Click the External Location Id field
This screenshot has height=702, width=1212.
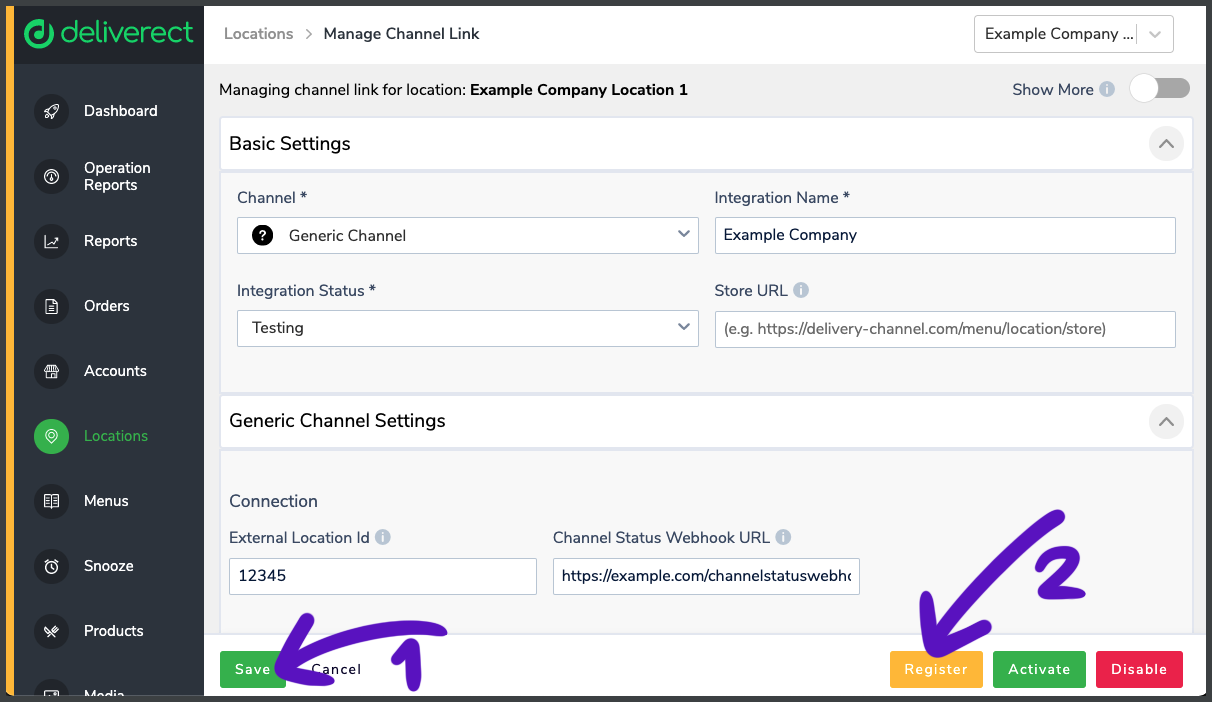pyautogui.click(x=383, y=576)
